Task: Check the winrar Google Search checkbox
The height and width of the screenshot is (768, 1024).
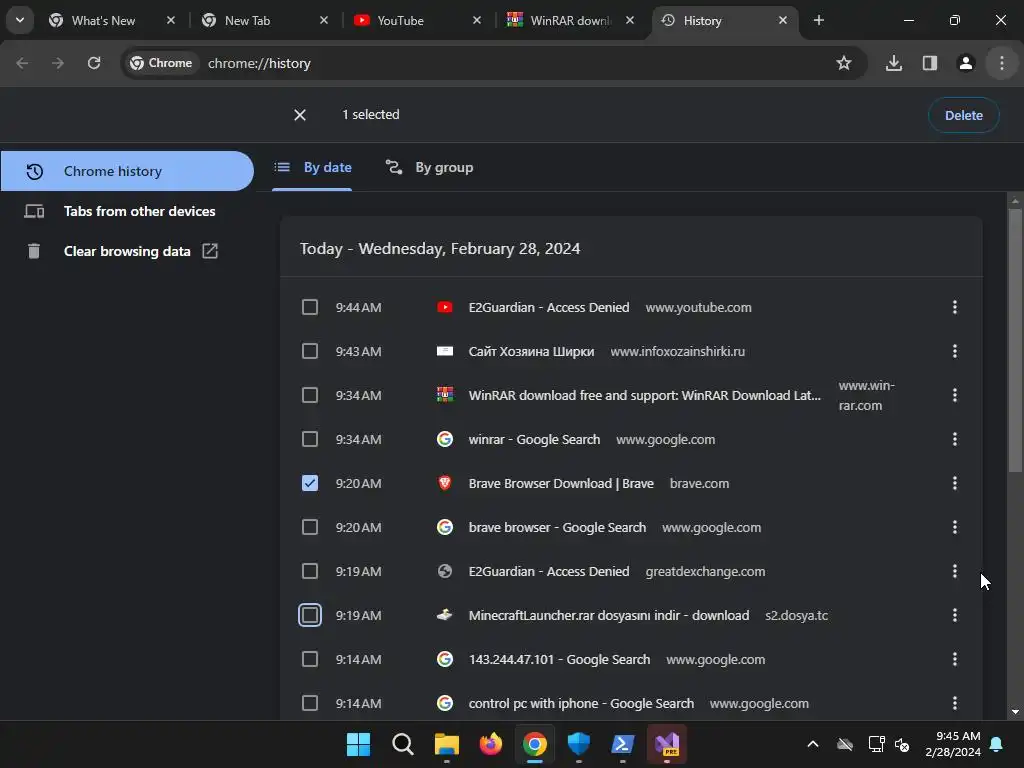Action: [310, 439]
